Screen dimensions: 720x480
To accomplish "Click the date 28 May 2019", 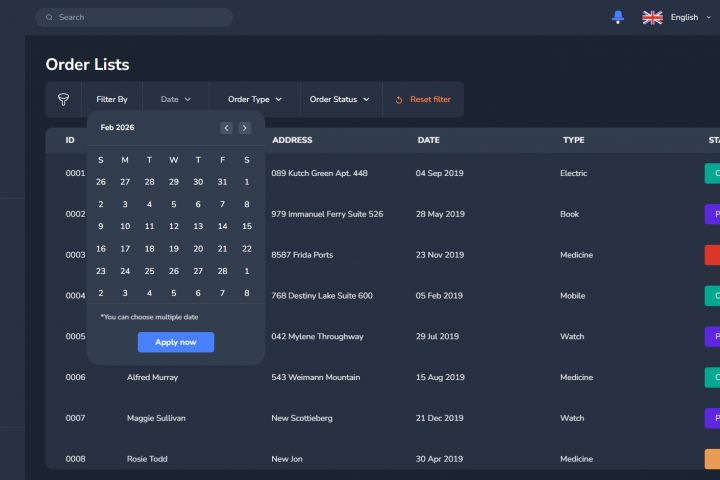I will click(x=440, y=214).
